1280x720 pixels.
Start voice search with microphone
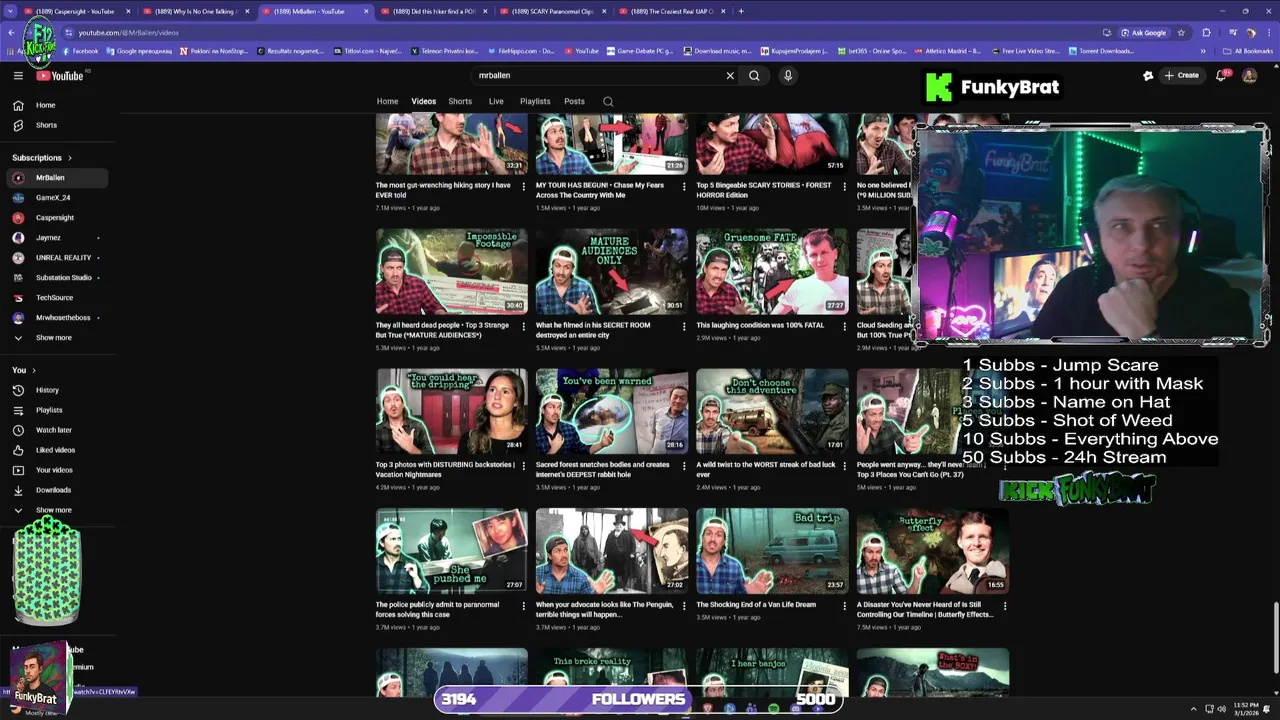coord(788,75)
